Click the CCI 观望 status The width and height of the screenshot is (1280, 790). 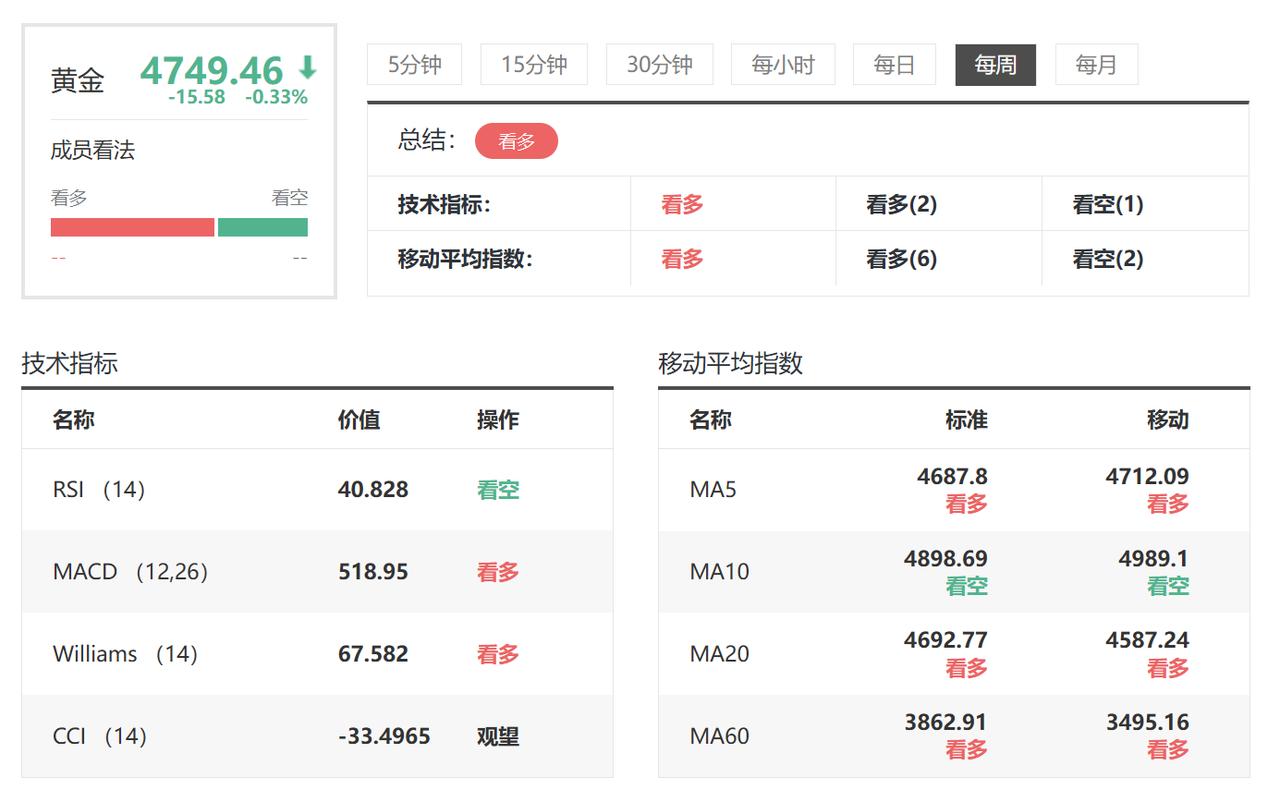click(497, 736)
